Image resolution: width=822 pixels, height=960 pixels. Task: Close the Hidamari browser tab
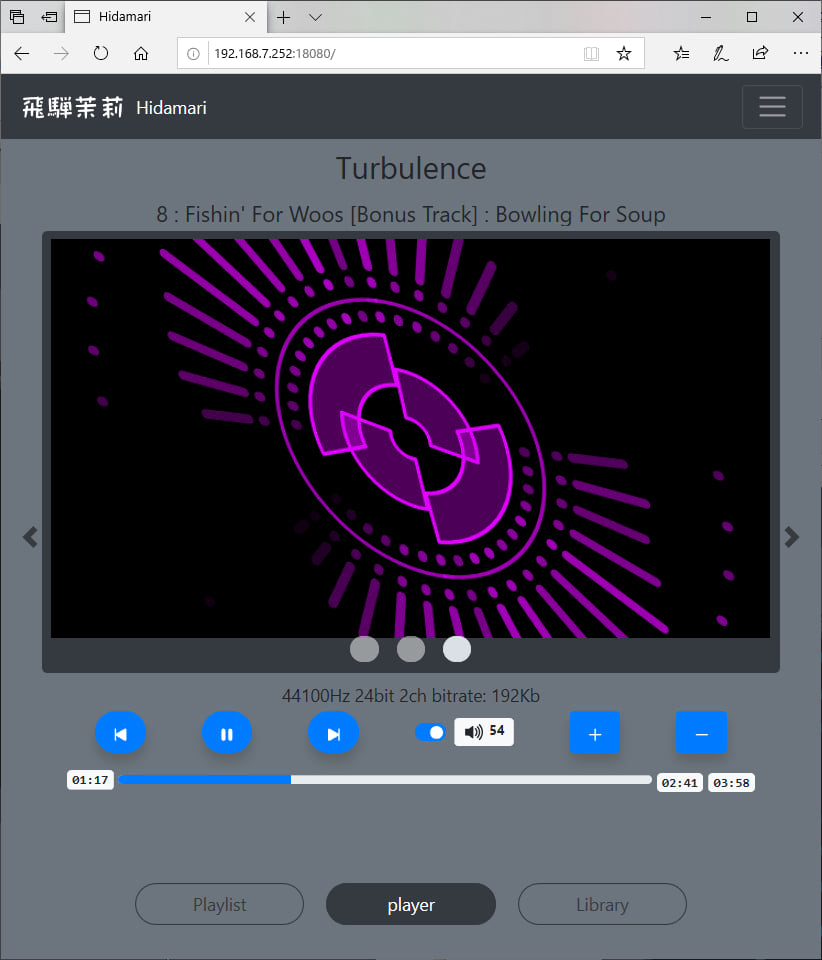point(250,17)
